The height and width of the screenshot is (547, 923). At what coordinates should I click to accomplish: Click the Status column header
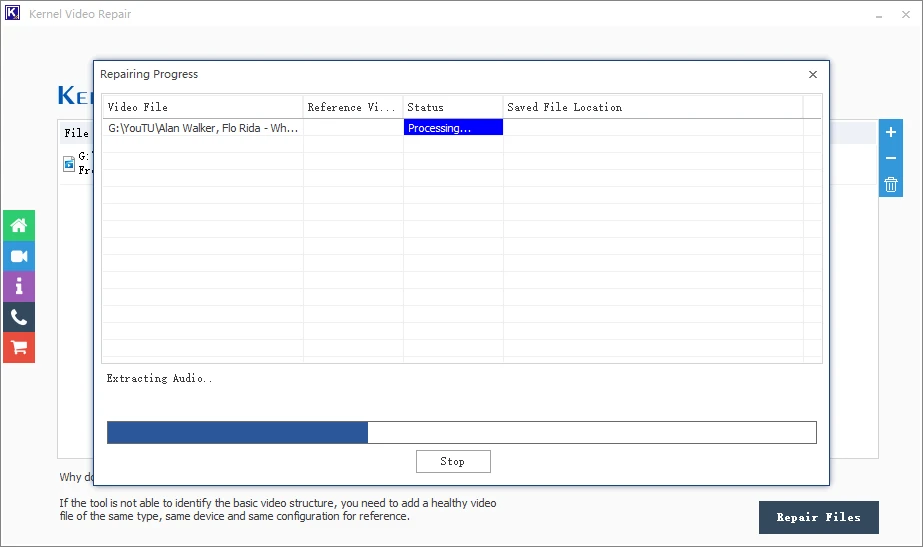point(453,107)
